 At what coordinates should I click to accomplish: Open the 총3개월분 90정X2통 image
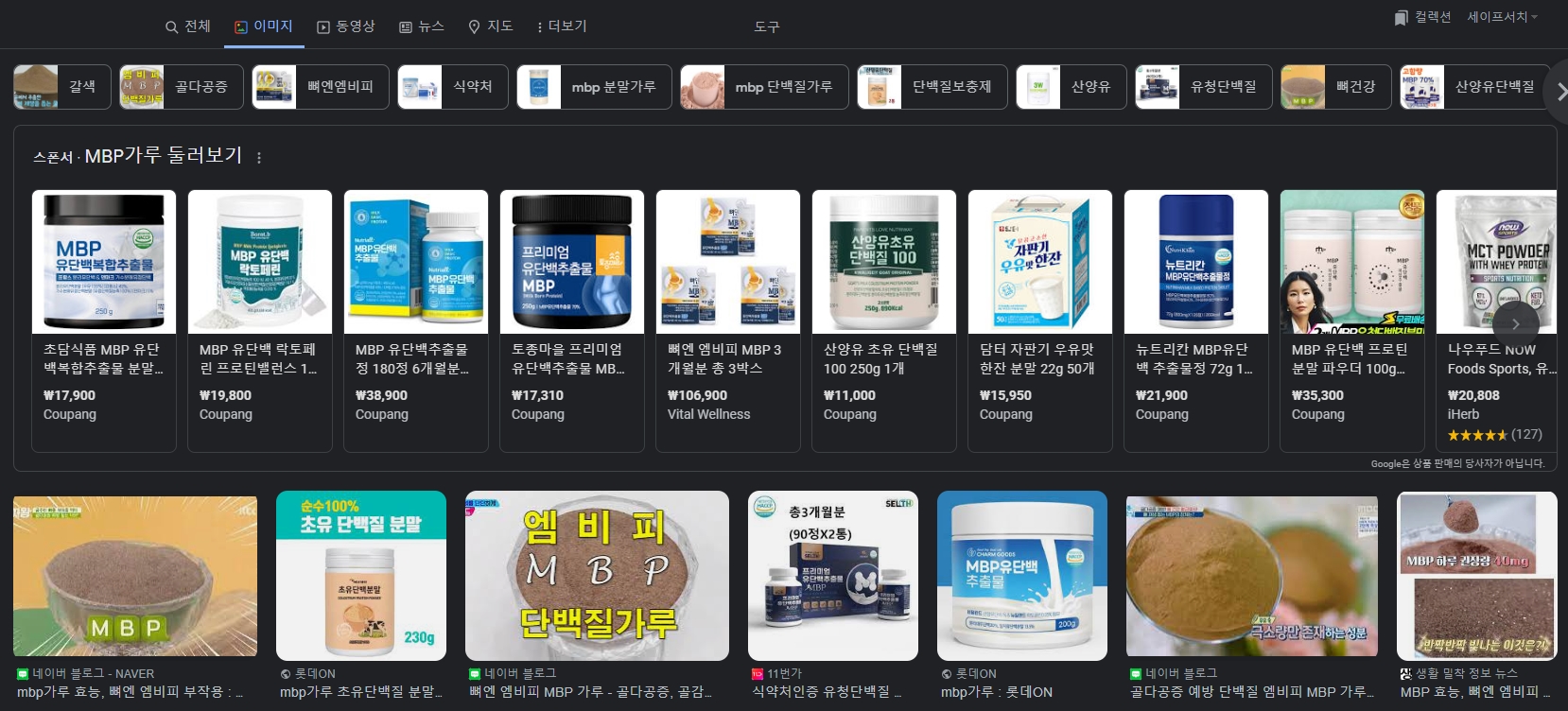(x=833, y=575)
